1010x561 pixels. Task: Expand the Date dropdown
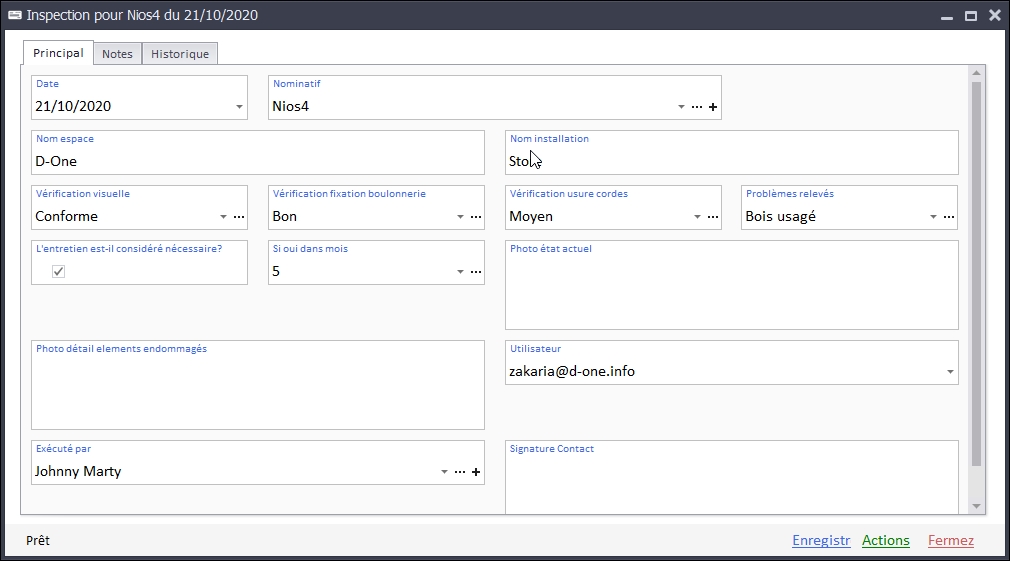[239, 107]
